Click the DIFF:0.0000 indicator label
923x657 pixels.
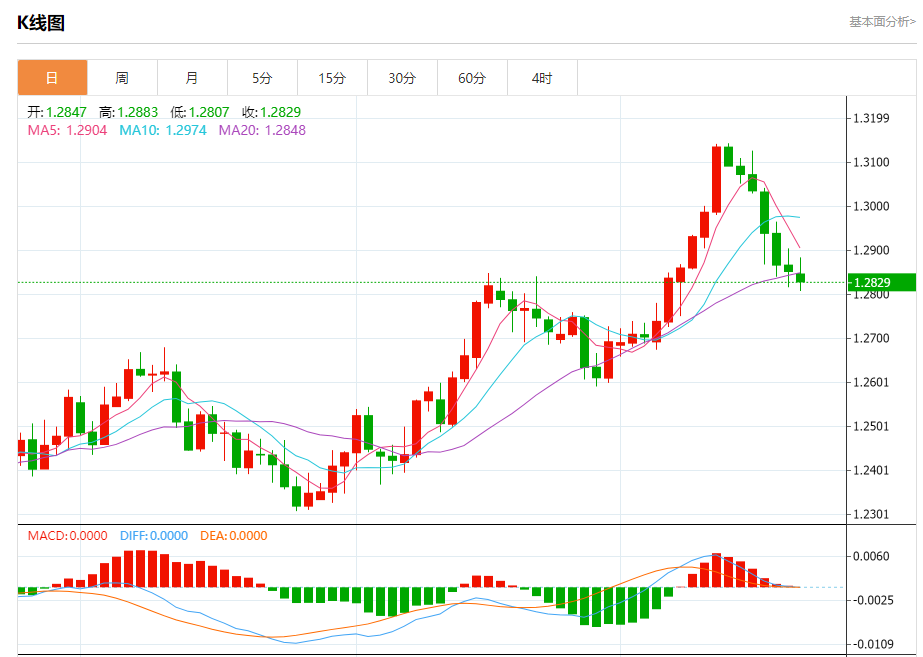[154, 536]
